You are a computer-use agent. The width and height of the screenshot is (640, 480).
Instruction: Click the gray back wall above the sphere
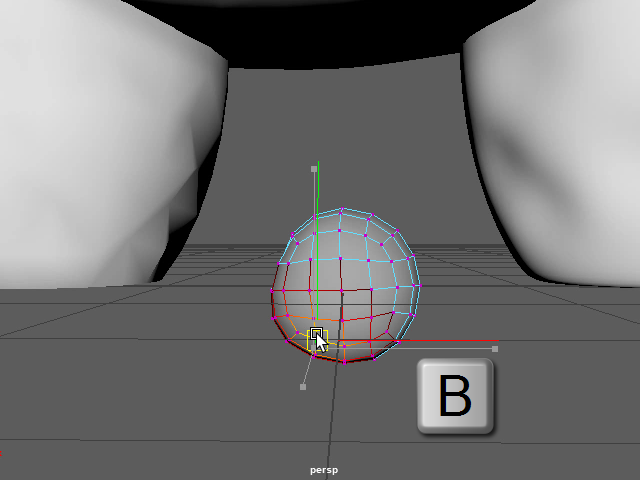(340, 120)
